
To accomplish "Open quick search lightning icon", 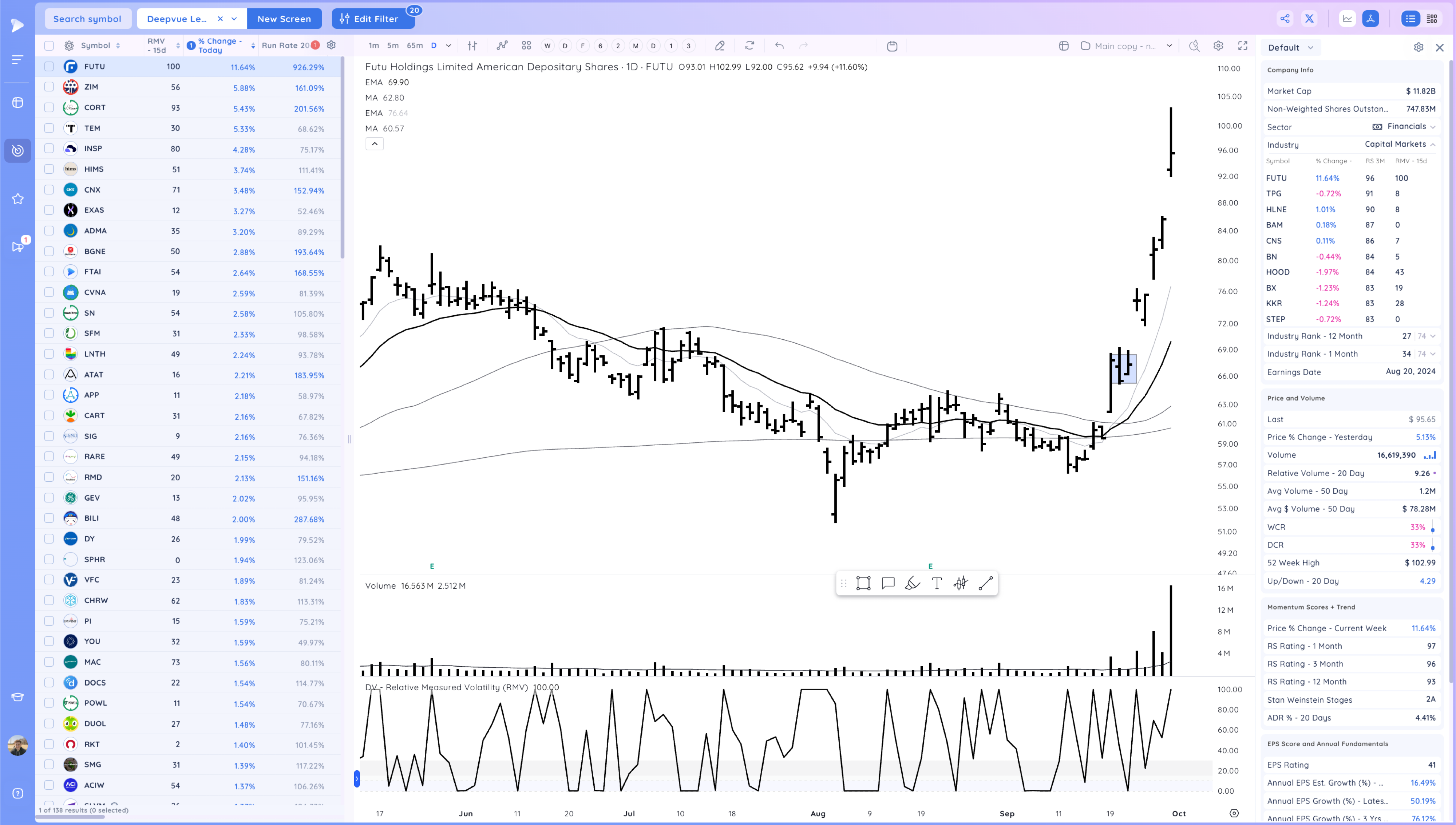I will 1194,46.
